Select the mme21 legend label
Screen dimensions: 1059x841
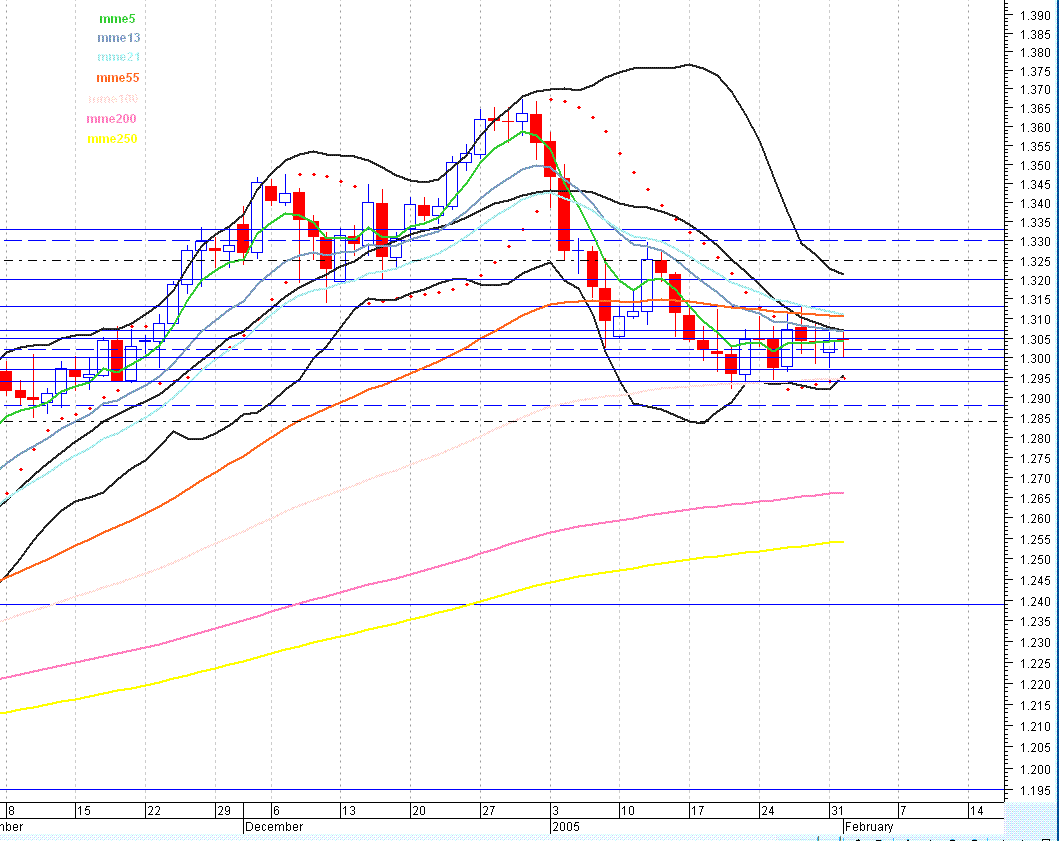click(118, 57)
